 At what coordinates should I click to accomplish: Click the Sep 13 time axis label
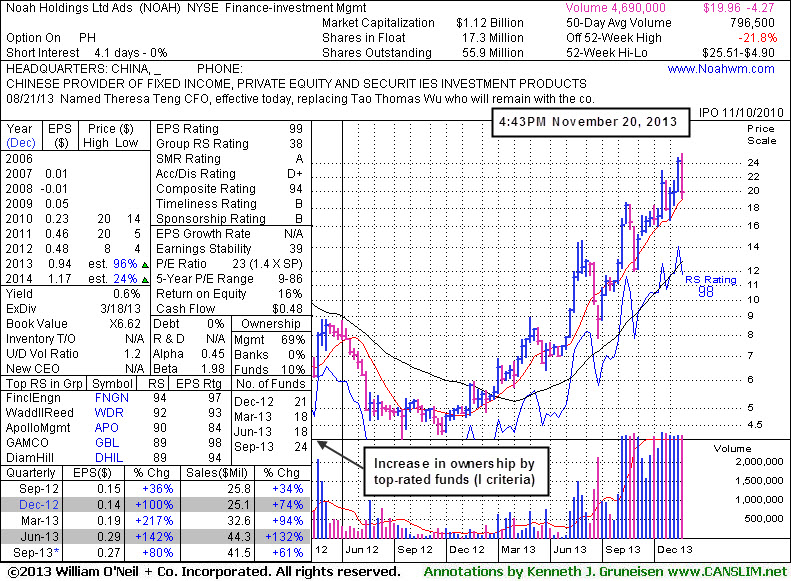tap(623, 550)
